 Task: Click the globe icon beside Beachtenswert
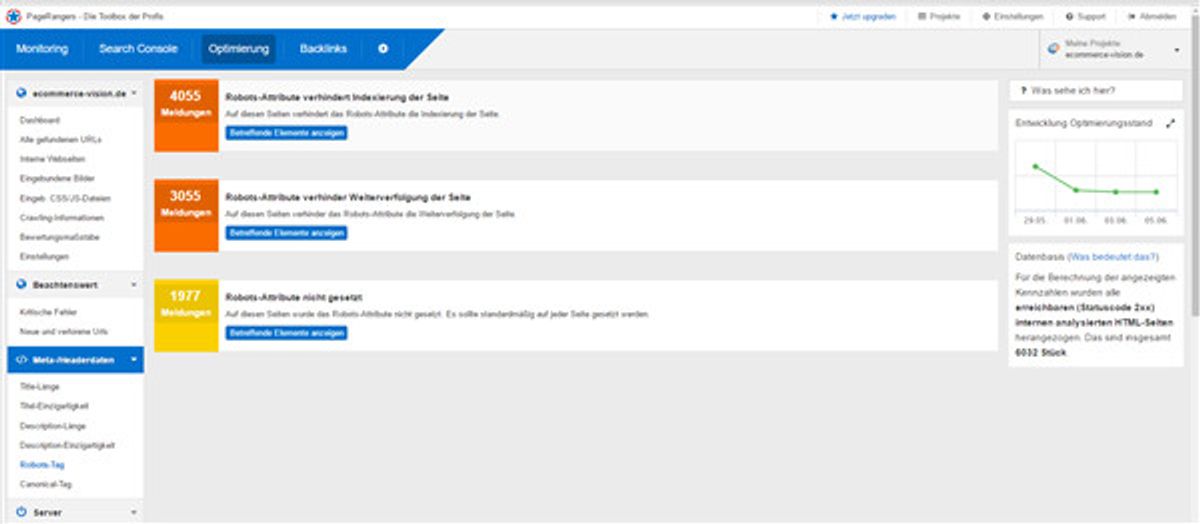click(21, 285)
